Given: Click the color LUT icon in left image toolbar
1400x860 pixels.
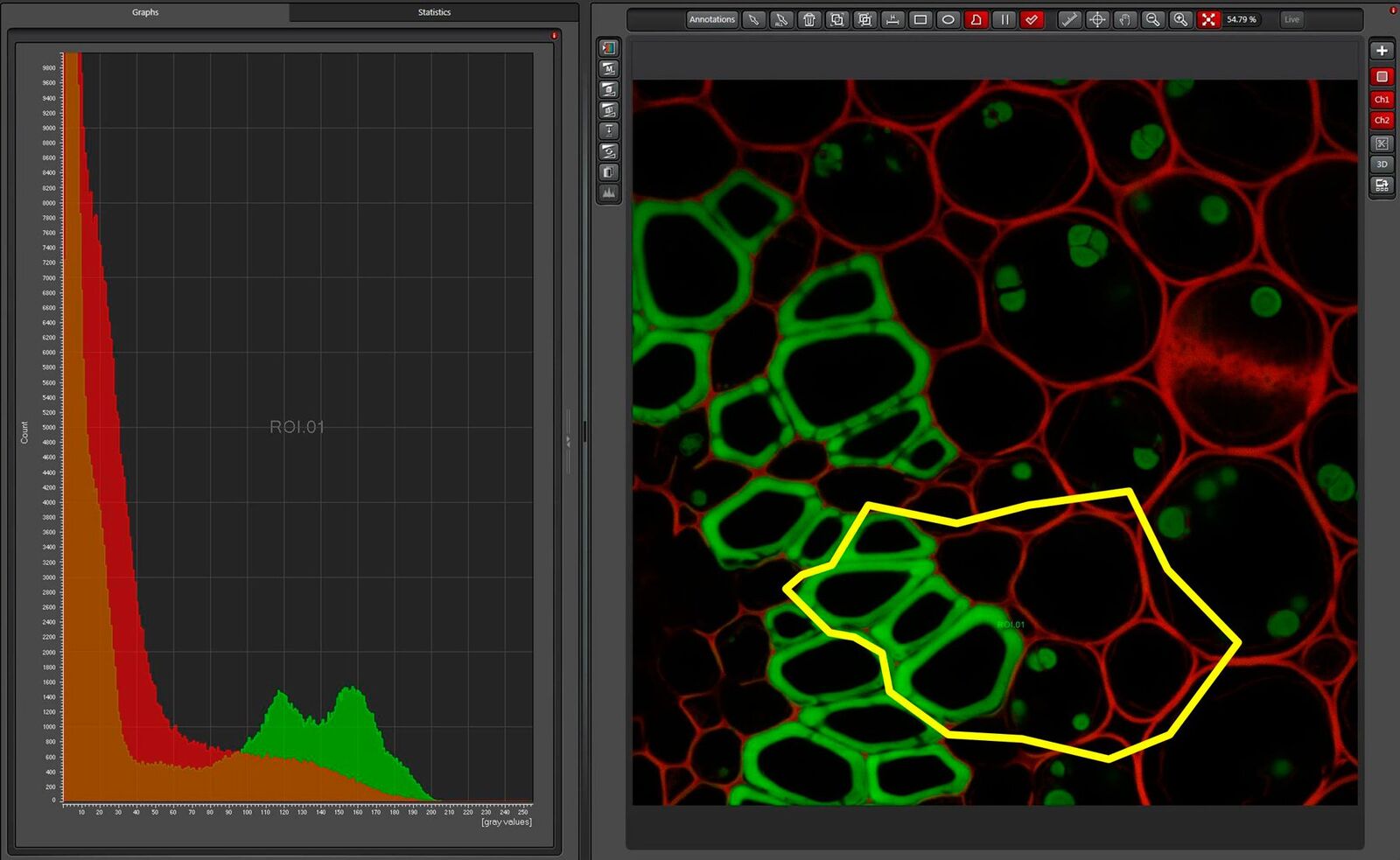Looking at the screenshot, I should point(609,48).
